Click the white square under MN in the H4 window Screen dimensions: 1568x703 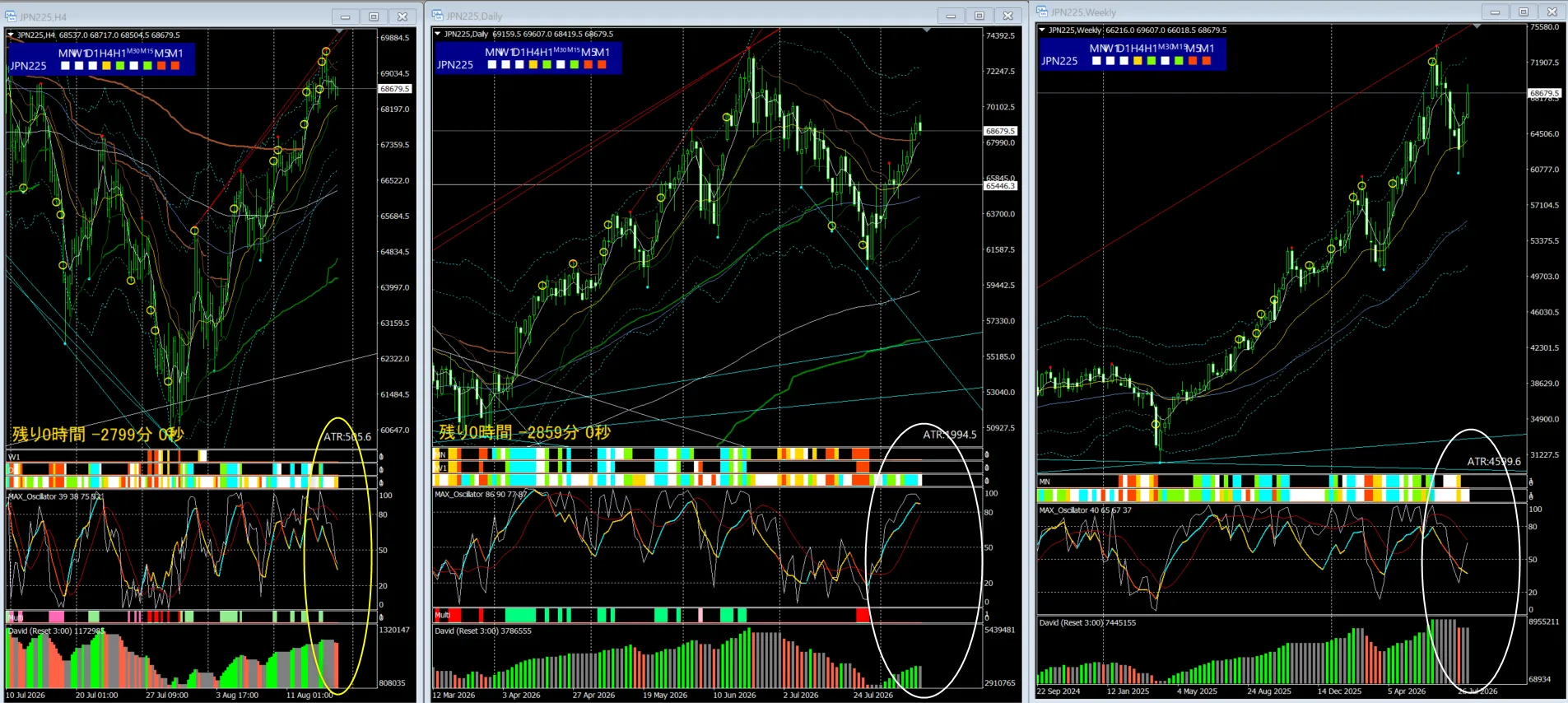[x=65, y=66]
